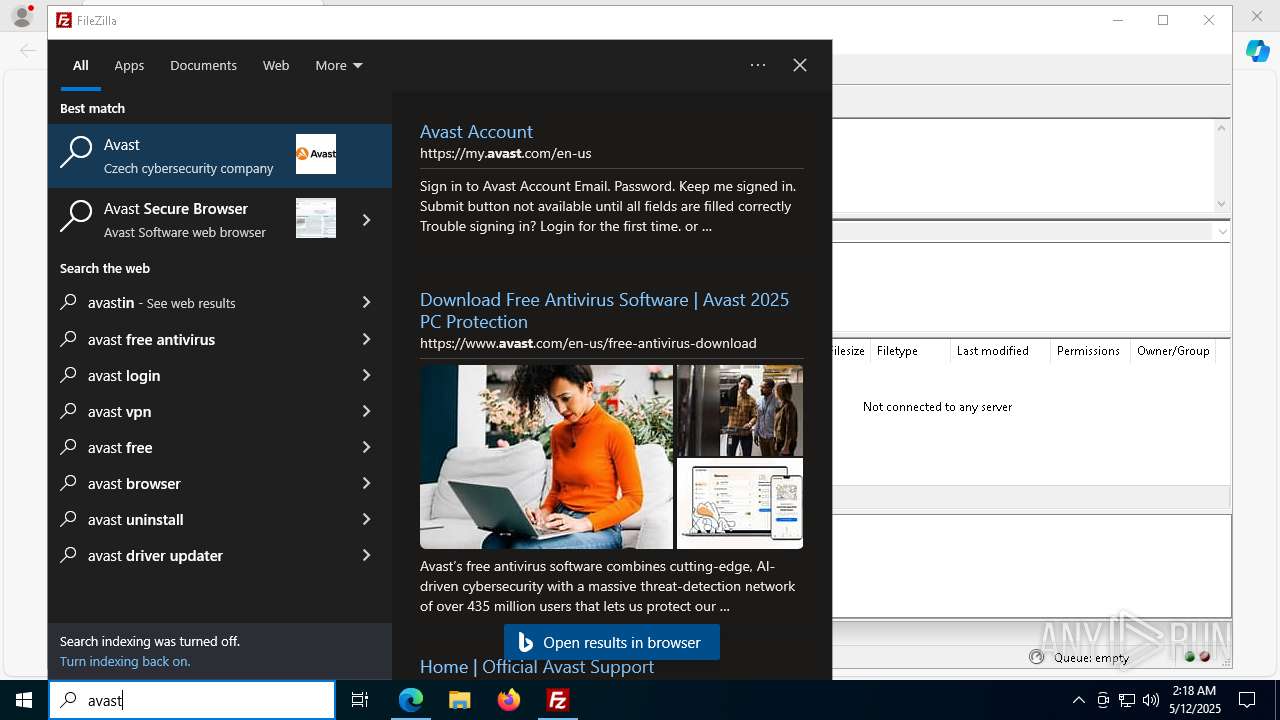Open File Explorer from taskbar
Screen dimensions: 1280x720
[x=459, y=700]
